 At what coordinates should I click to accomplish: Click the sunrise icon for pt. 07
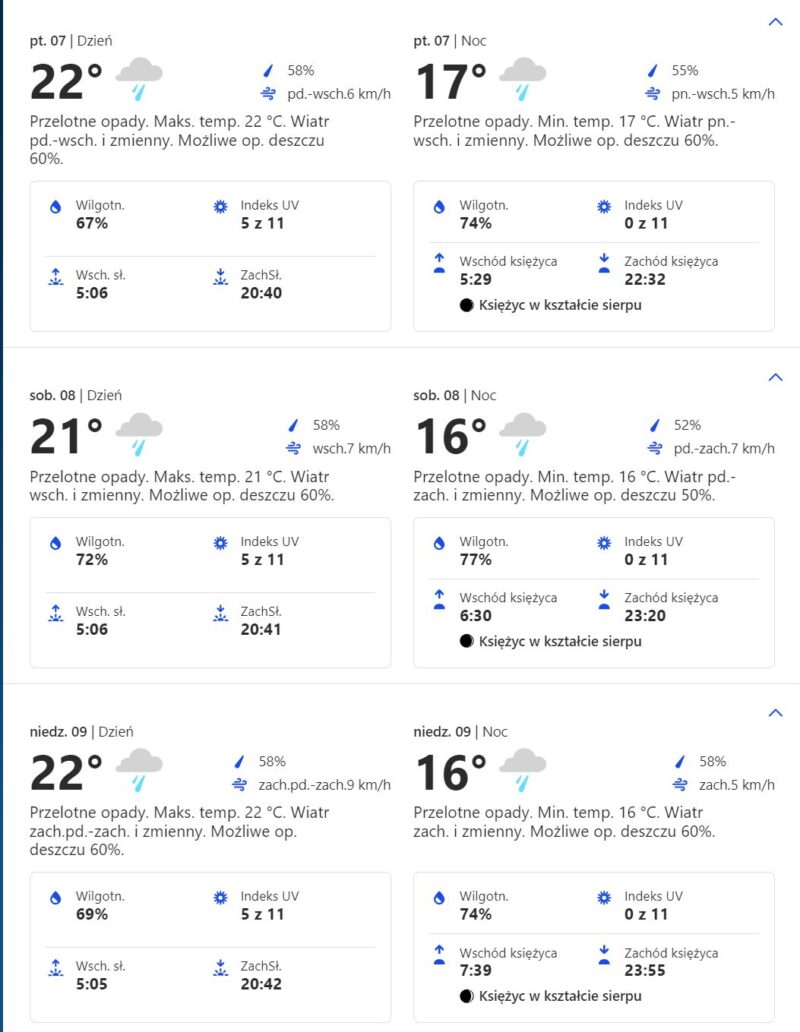point(56,277)
